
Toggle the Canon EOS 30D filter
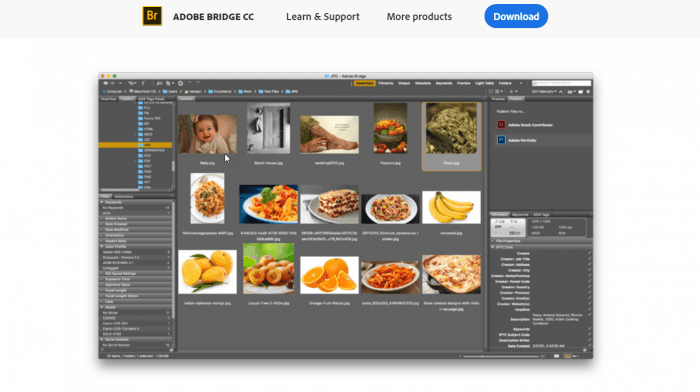[135, 323]
